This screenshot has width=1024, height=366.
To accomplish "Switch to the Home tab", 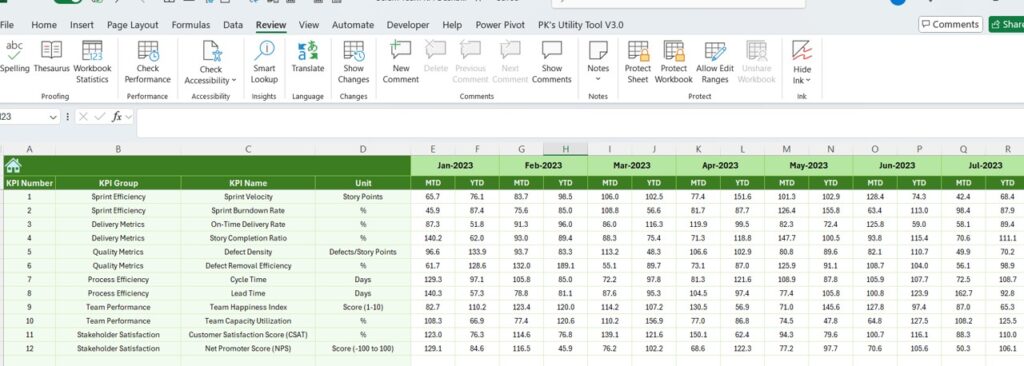I will [x=44, y=25].
